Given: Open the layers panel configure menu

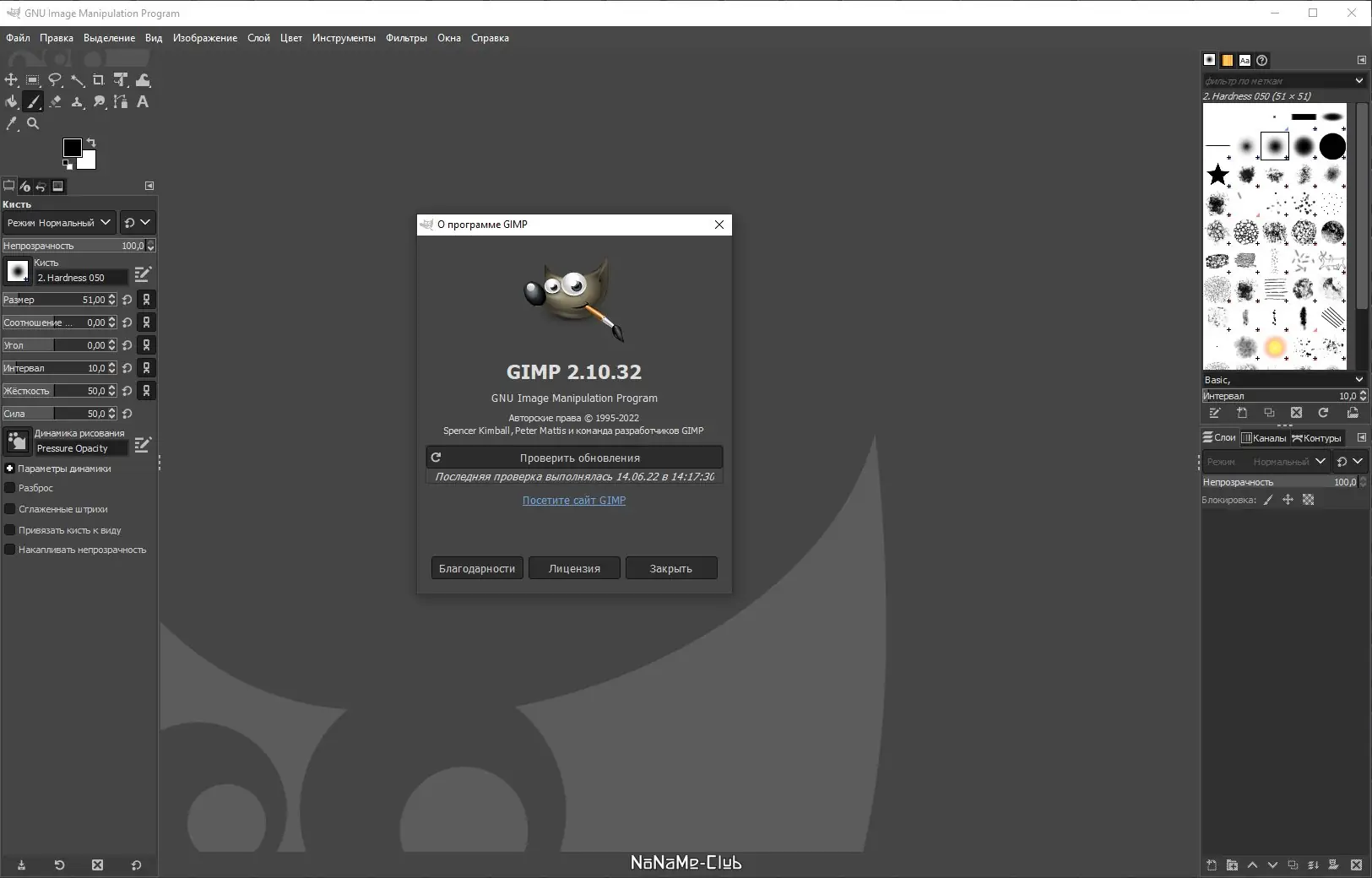Looking at the screenshot, I should coord(1361,437).
